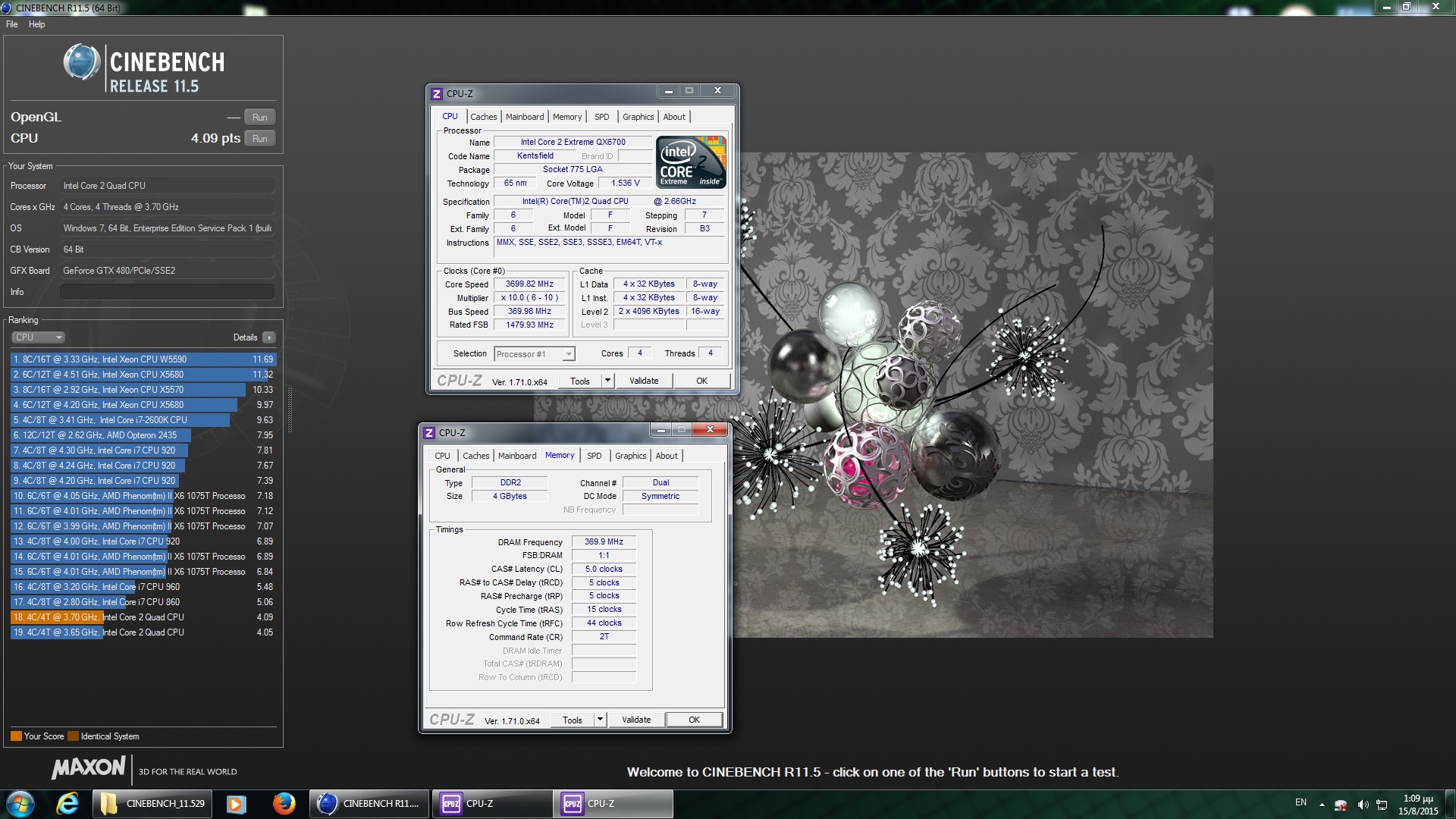
Task: Select ranking row 2 Xeon X5680 4.51 GHz
Action: [143, 375]
